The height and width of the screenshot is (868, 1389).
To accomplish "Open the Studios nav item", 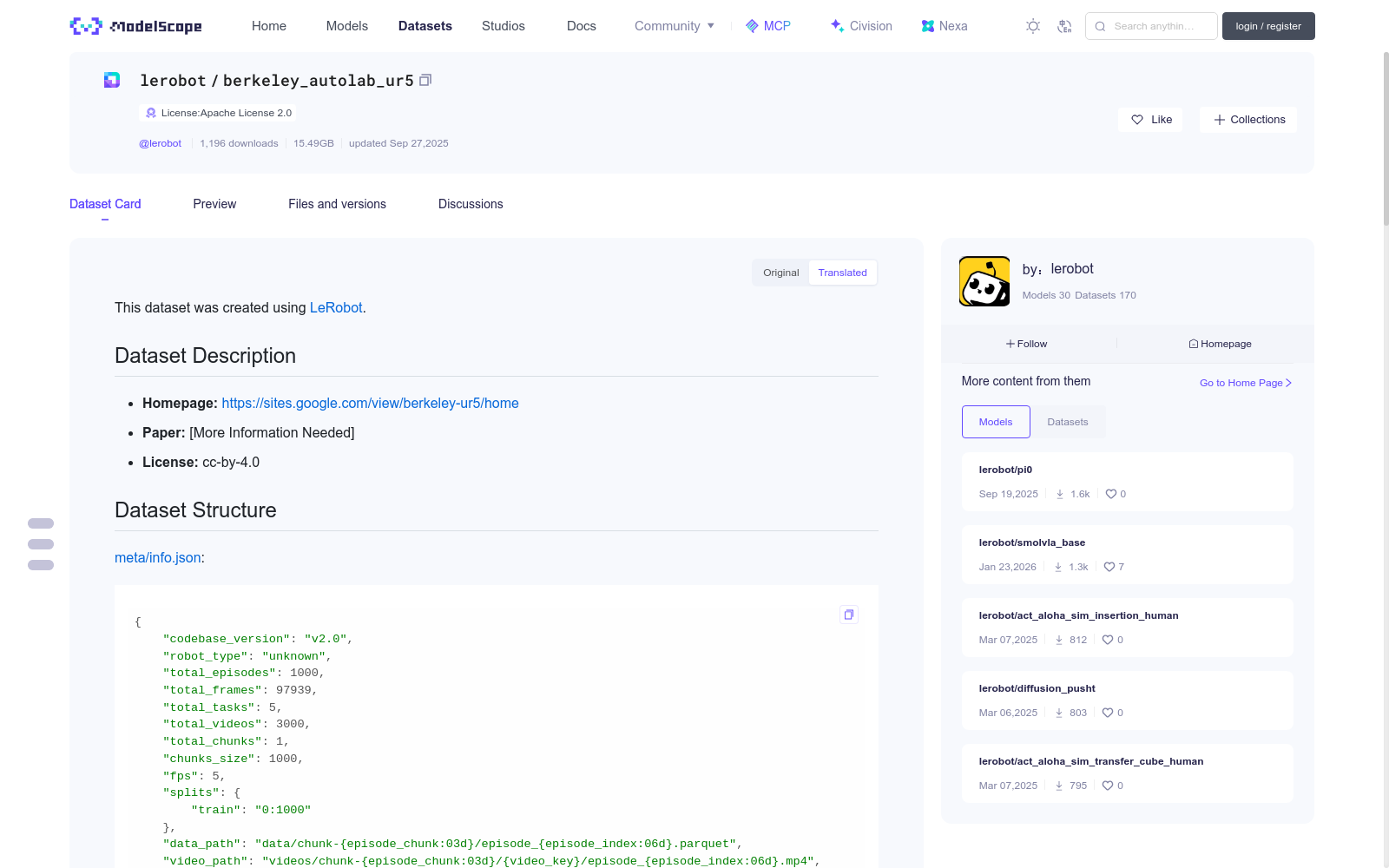I will [504, 26].
